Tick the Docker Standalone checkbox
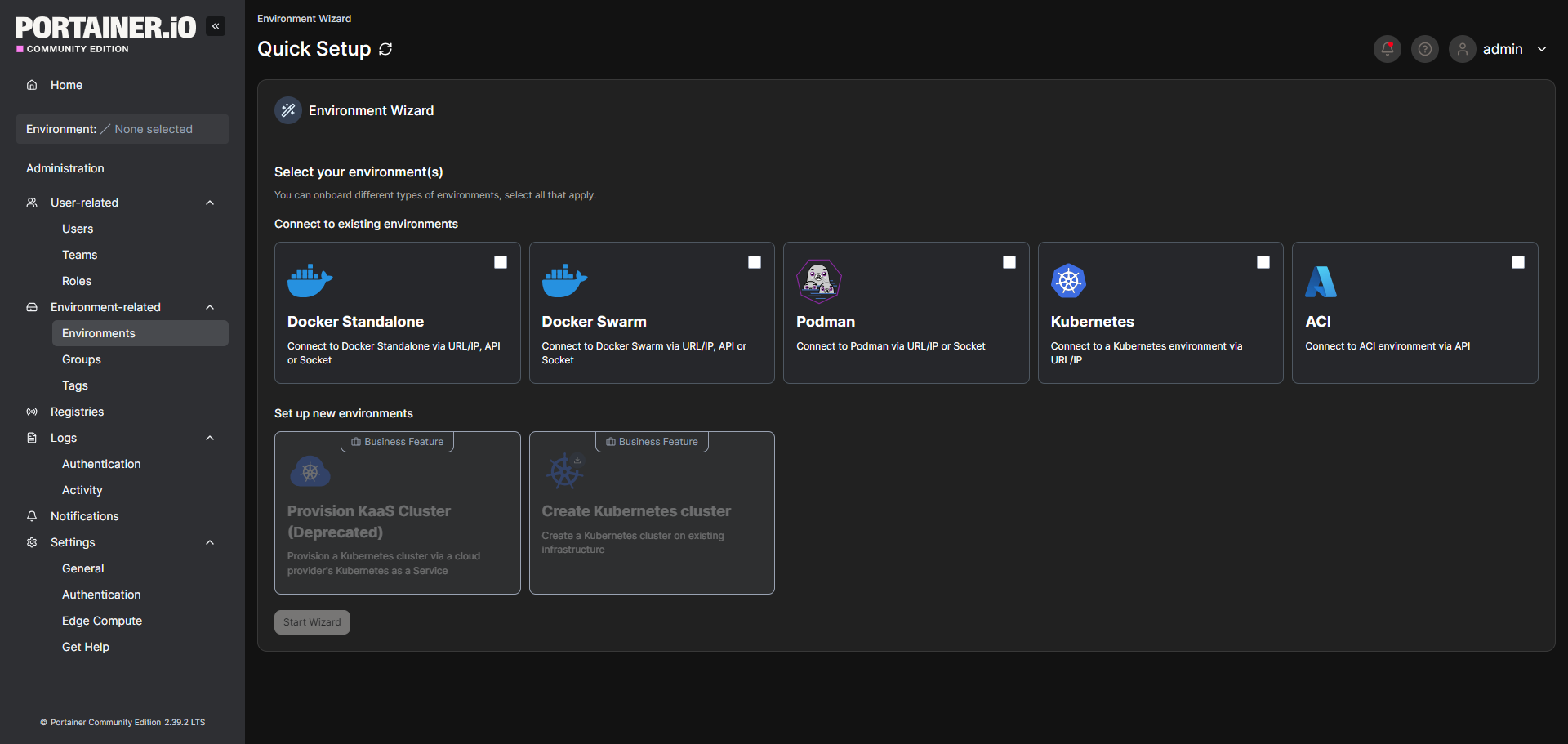The image size is (1568, 744). click(x=501, y=262)
